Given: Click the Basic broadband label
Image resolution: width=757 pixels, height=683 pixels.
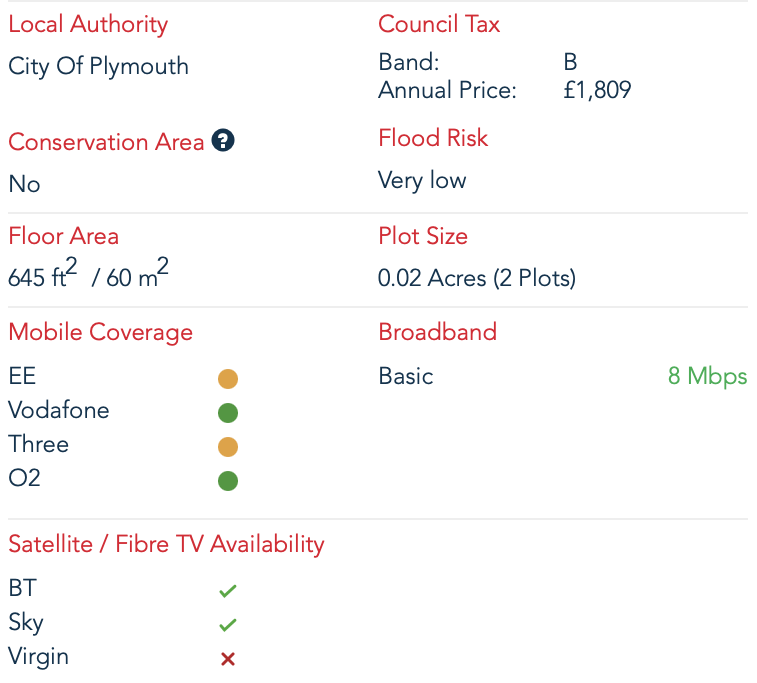Looking at the screenshot, I should coord(406,376).
